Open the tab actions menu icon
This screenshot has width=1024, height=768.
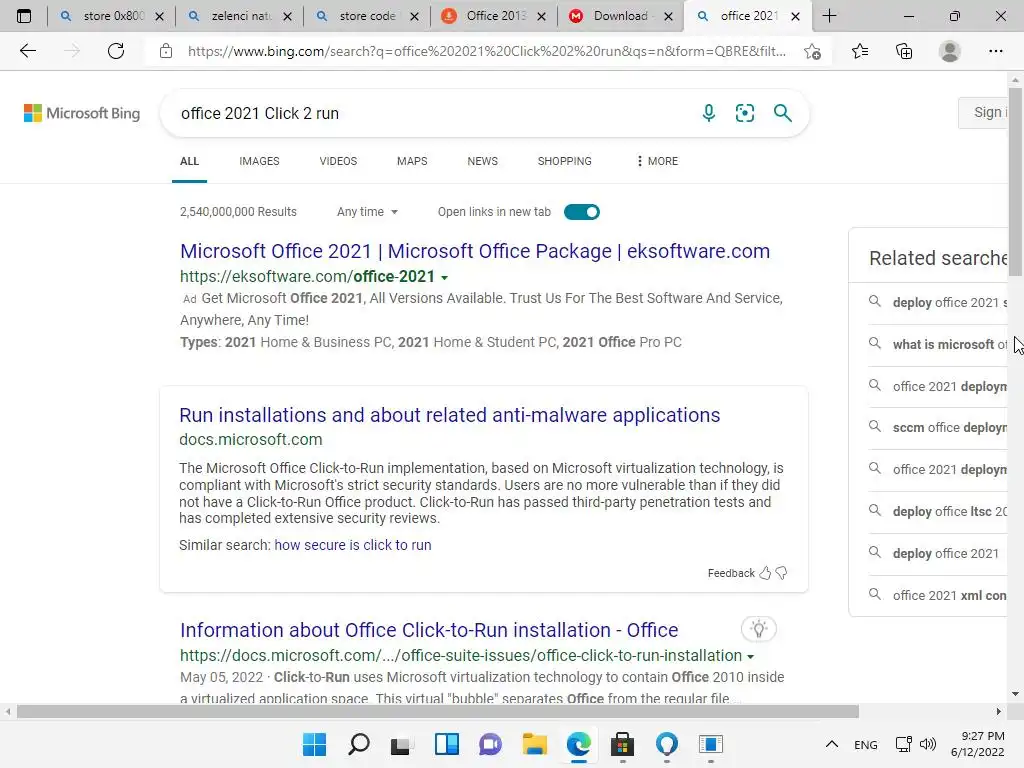coord(24,16)
